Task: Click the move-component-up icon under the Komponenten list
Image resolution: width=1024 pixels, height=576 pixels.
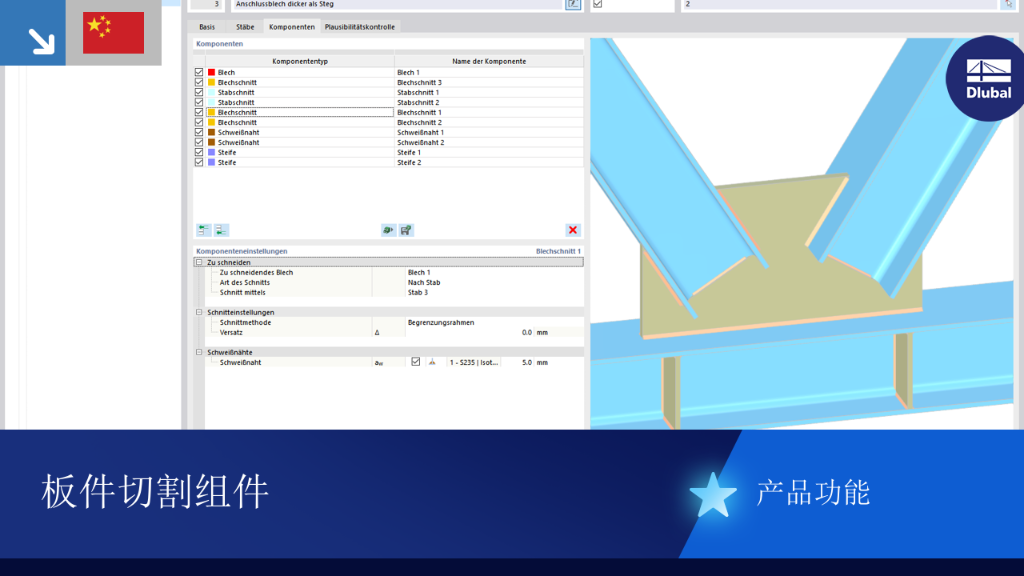Action: click(204, 230)
